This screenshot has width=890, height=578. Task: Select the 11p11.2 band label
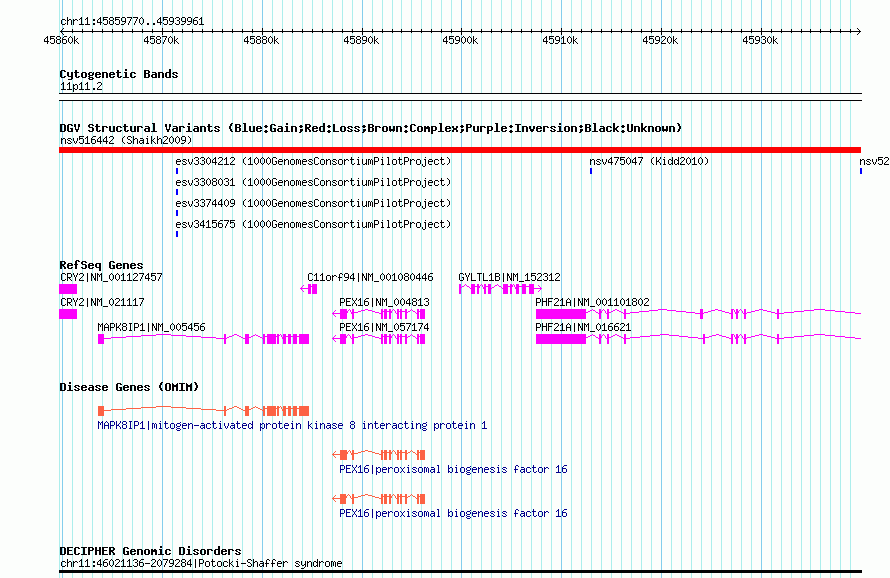tap(81, 86)
